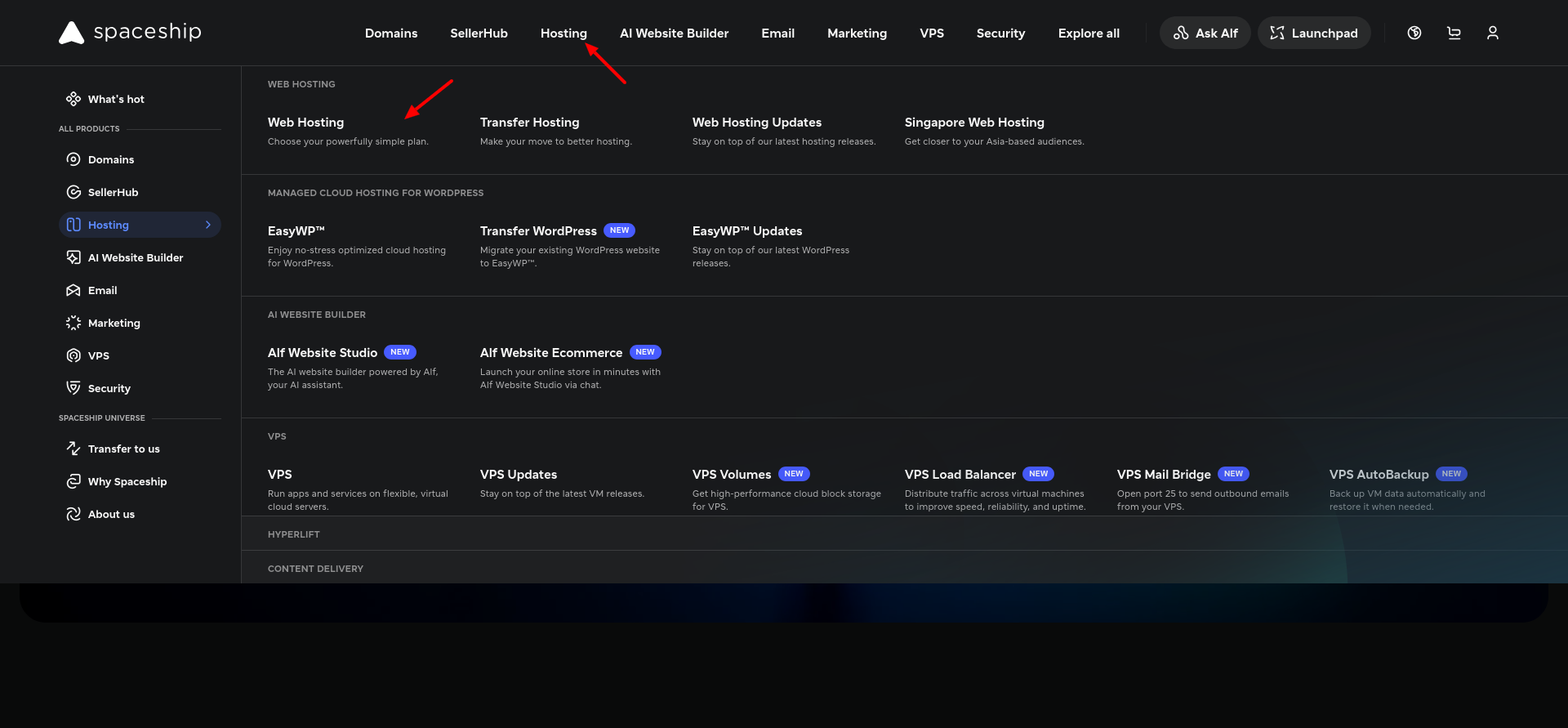Open VPS Load Balancer link
Screen dimensions: 1568x728
pyautogui.click(x=960, y=475)
